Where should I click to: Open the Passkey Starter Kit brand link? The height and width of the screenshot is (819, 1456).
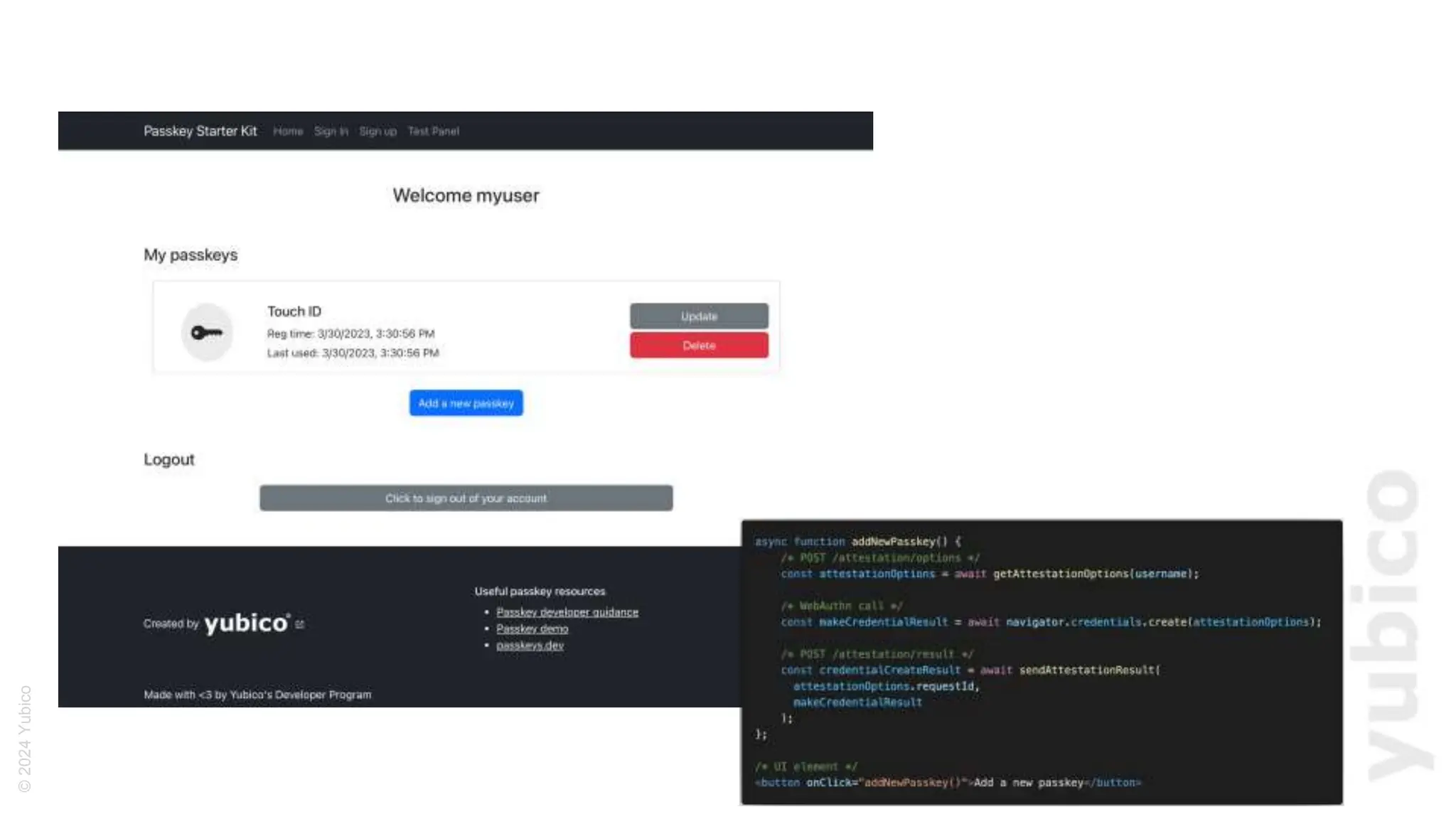click(x=200, y=131)
